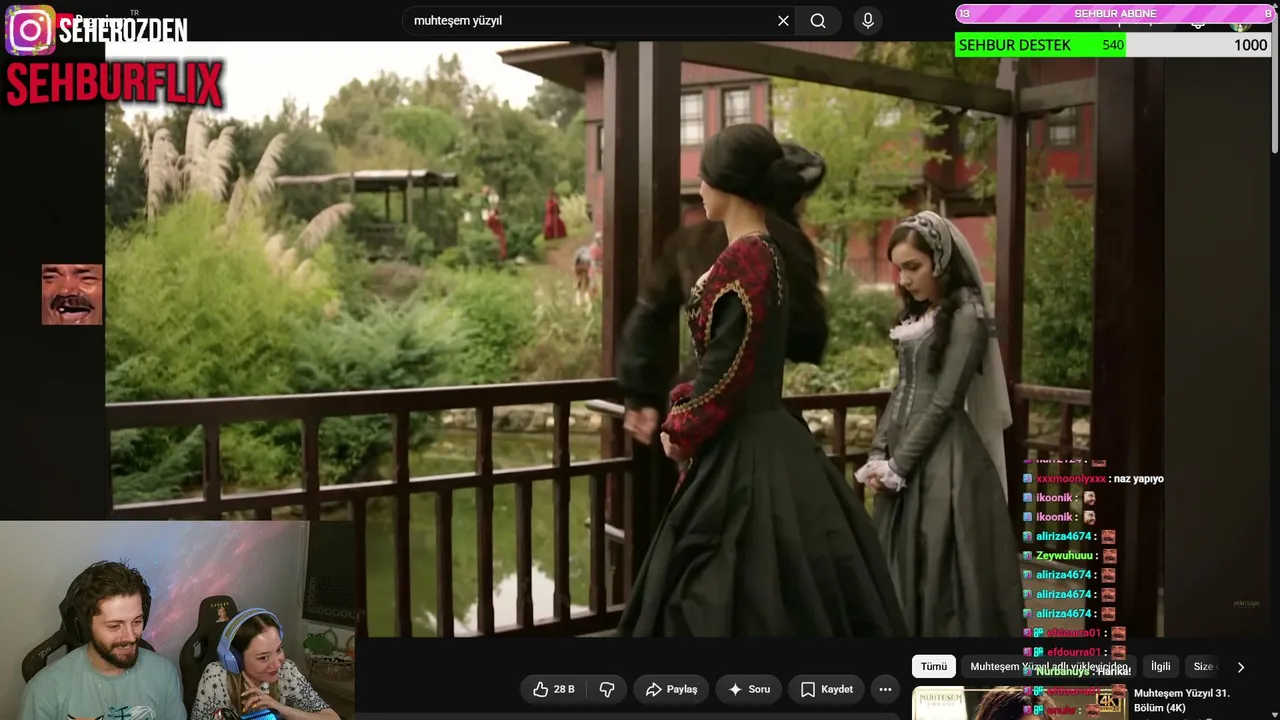The width and height of the screenshot is (1280, 720).
Task: Click the laughing face emote beside the video
Action: 72,294
